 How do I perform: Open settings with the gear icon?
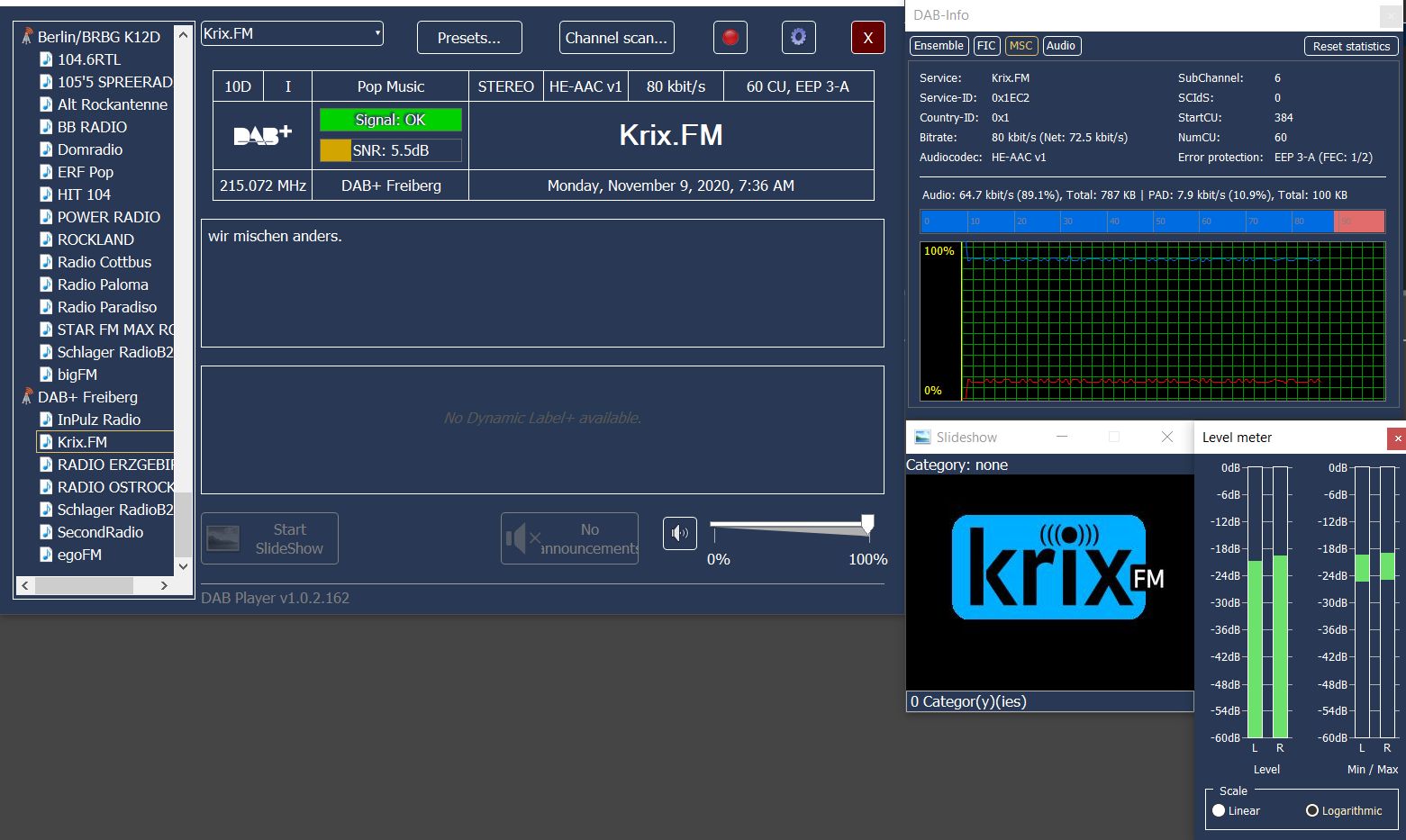tap(798, 37)
